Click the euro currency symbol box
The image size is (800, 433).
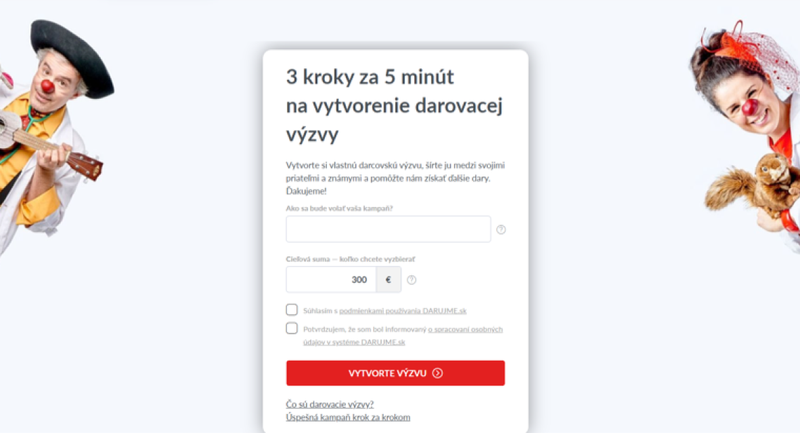(387, 280)
